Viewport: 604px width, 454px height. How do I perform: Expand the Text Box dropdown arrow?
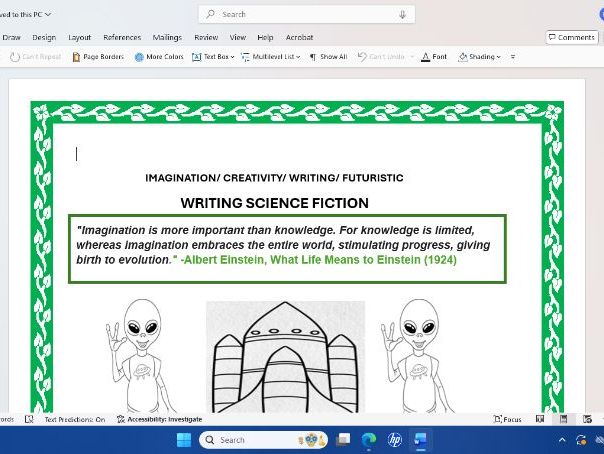tap(232, 57)
